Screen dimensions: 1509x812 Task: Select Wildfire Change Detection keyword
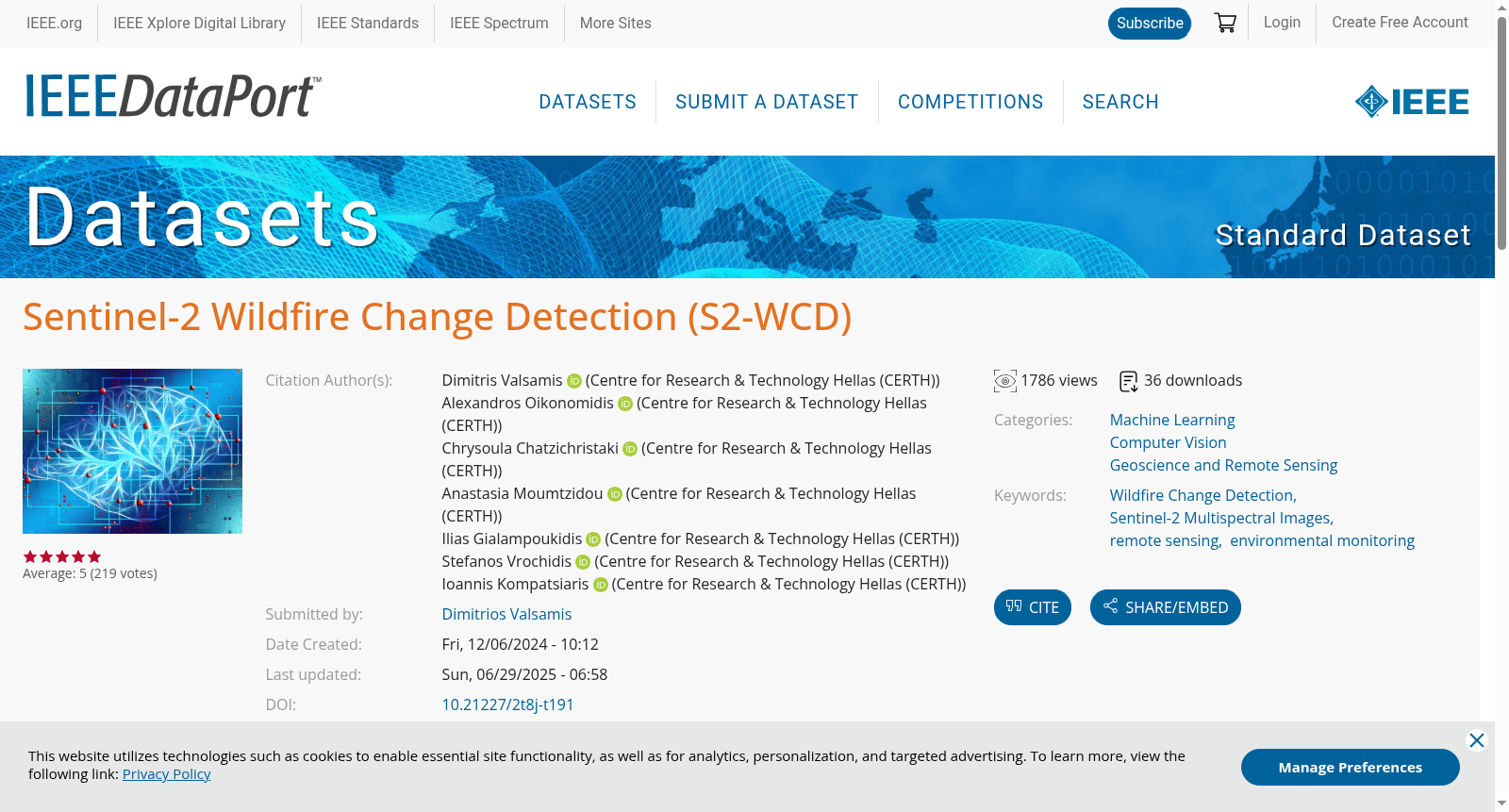point(1202,495)
